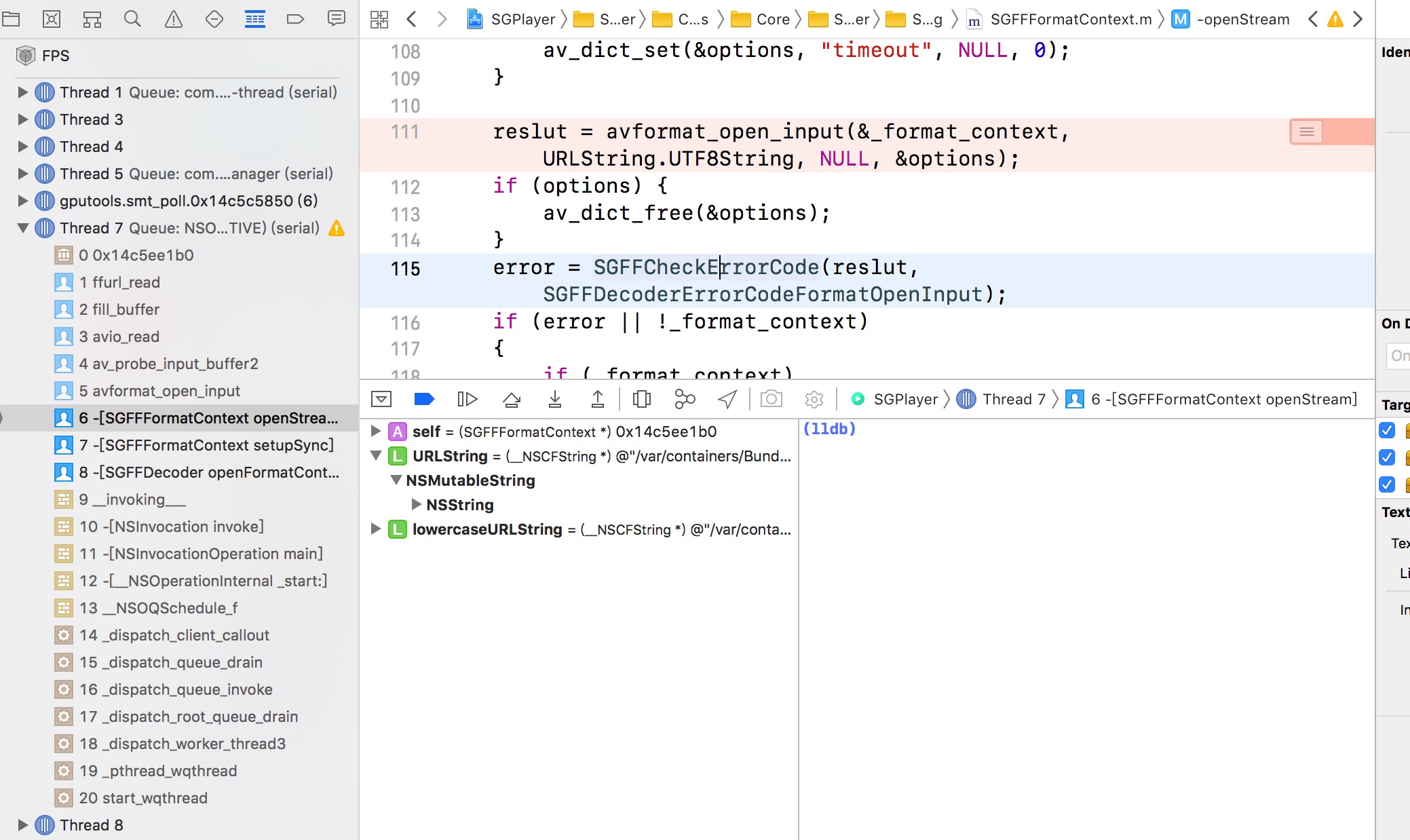Hide the debug area panel
The width and height of the screenshot is (1410, 840).
pos(381,399)
